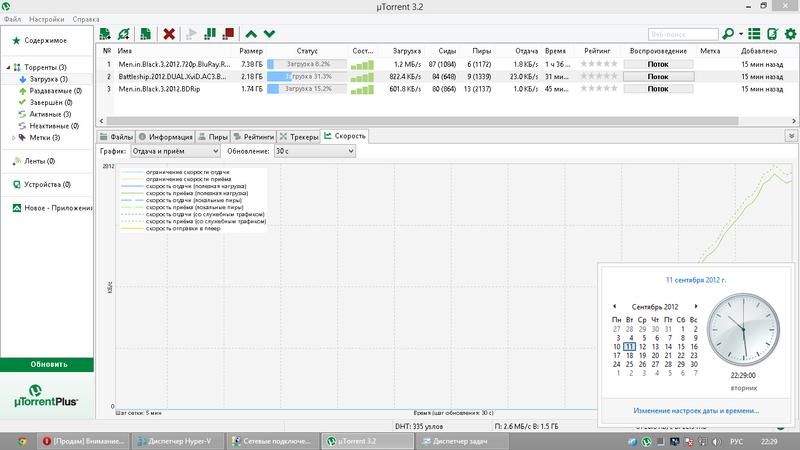Click the web search magnifier icon

(x=728, y=34)
